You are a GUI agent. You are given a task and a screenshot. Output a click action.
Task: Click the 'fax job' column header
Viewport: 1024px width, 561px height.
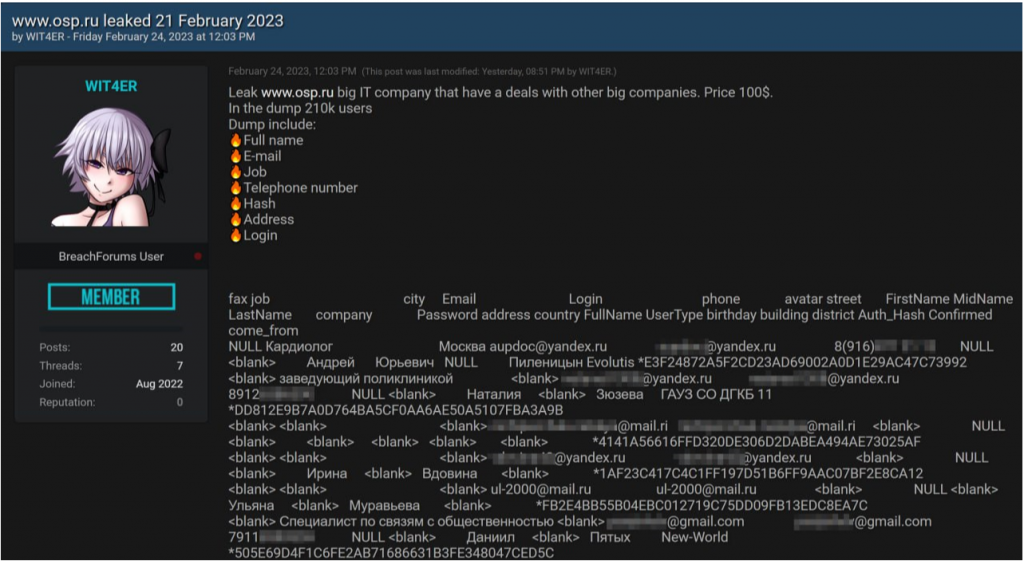point(249,299)
